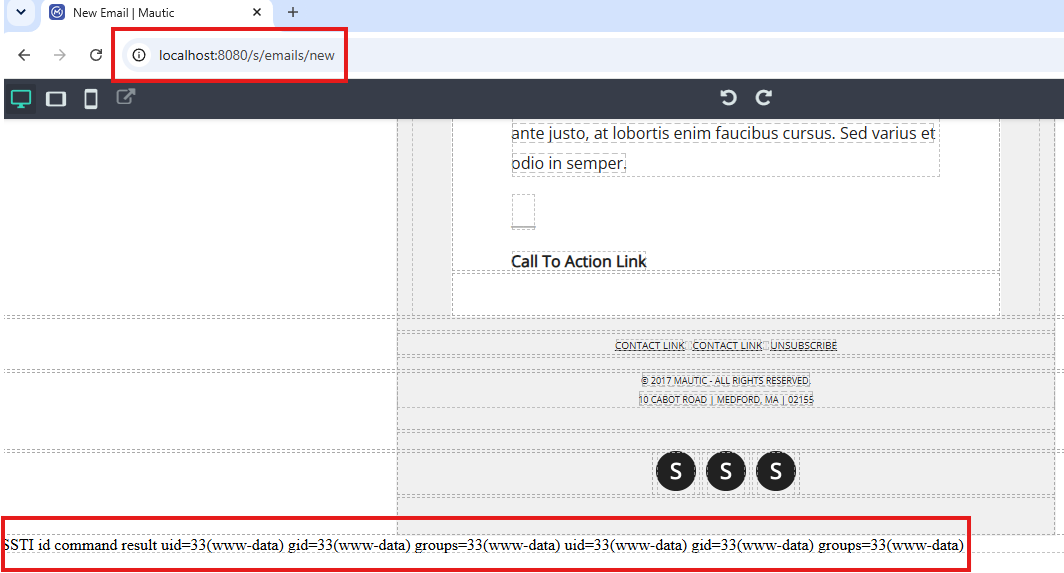Click the middle round S social icon
This screenshot has height=573, width=1064.
coord(726,471)
